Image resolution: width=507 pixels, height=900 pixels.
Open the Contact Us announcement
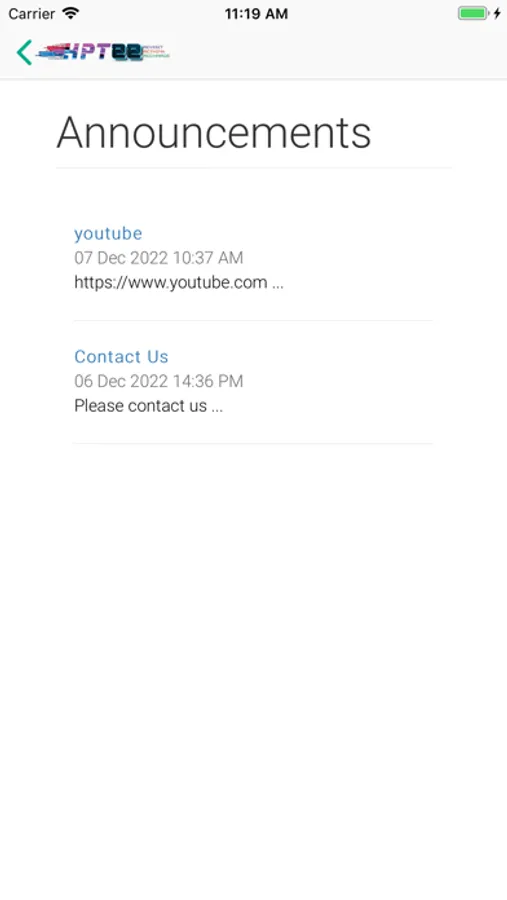[121, 356]
